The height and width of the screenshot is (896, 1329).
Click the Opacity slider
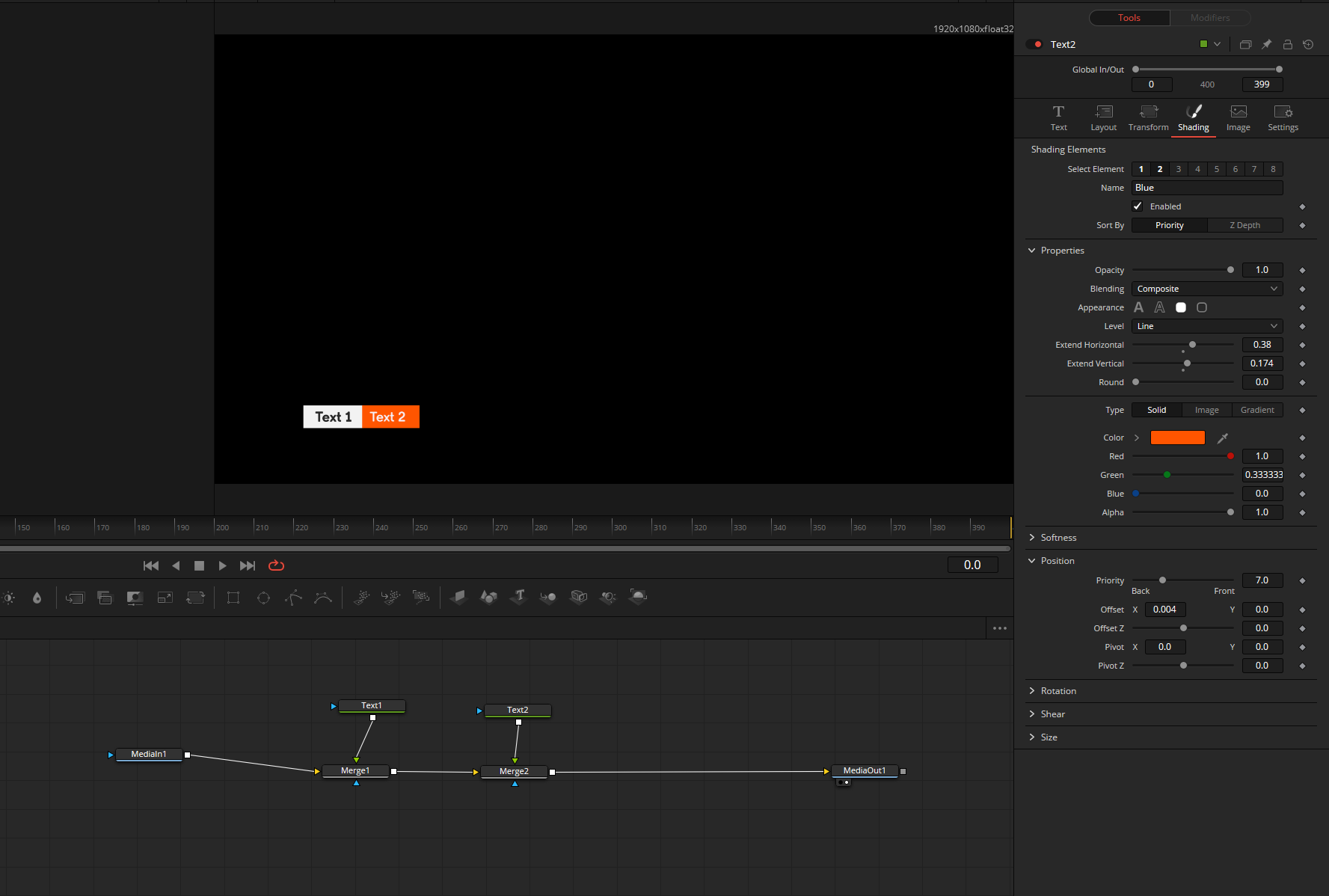point(1183,270)
